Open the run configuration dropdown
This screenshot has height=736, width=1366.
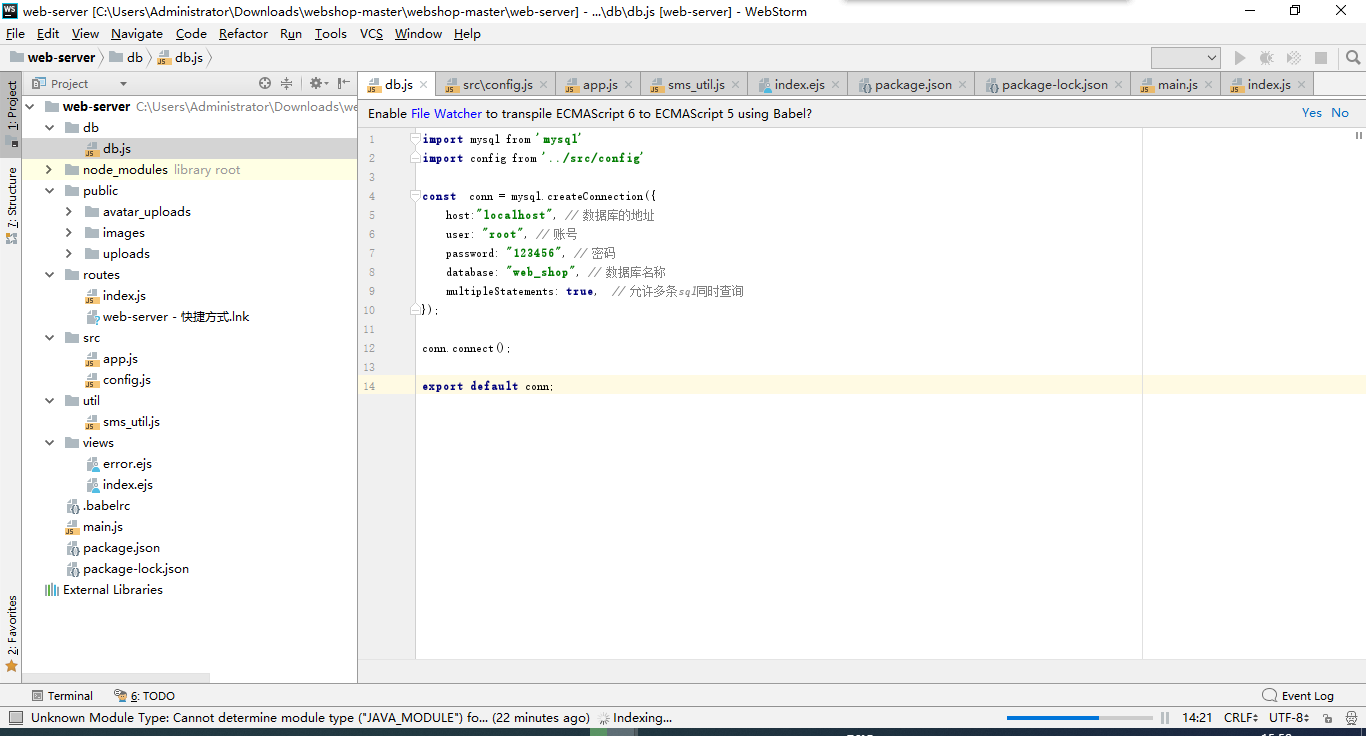point(1185,58)
